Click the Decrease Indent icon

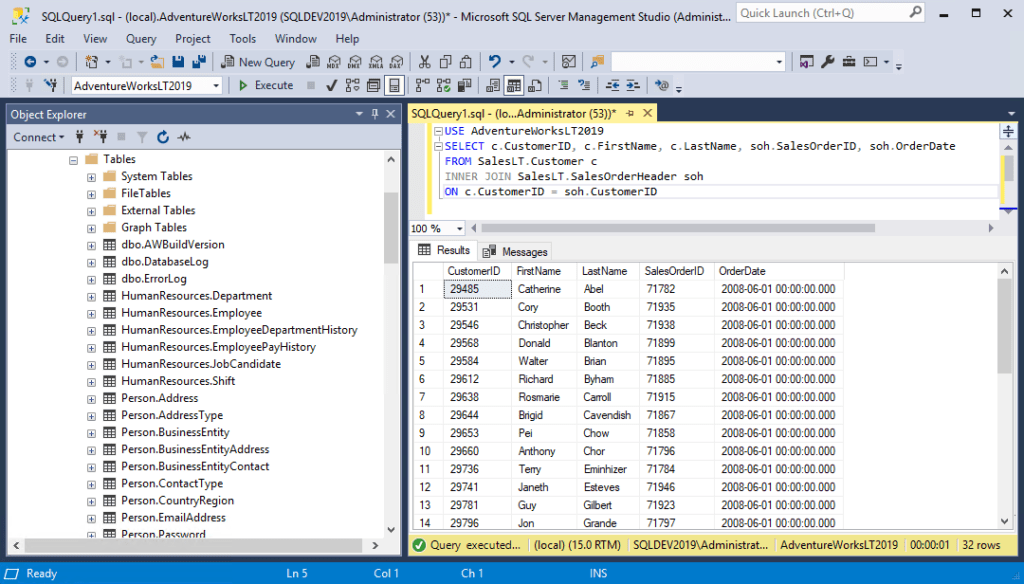point(612,86)
